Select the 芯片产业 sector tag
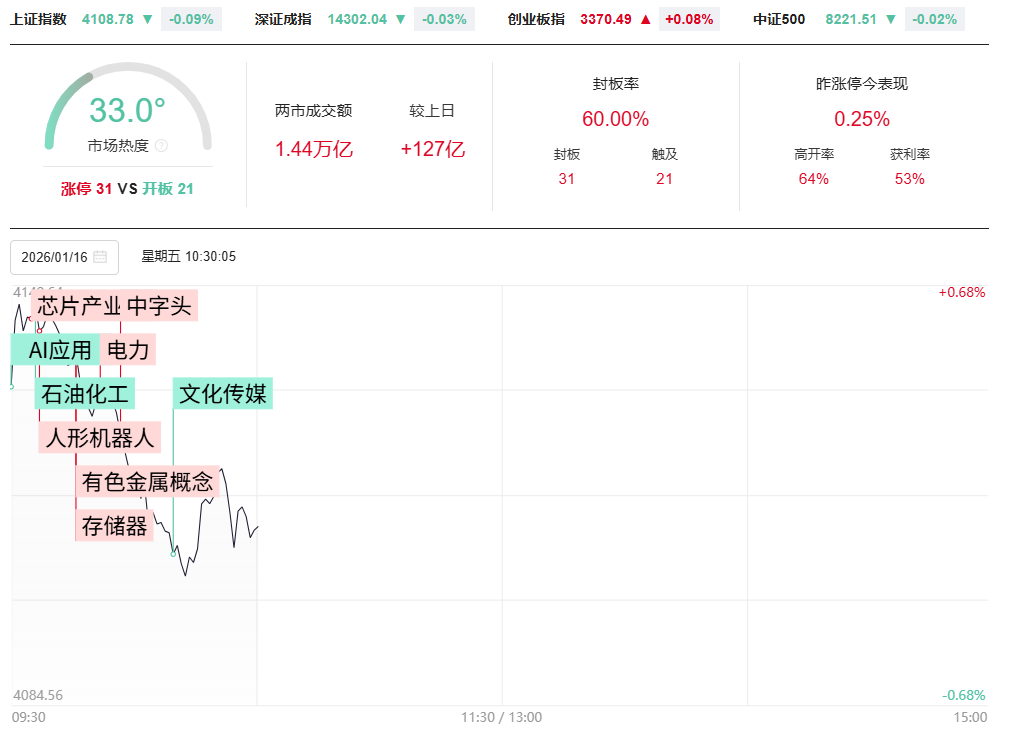1017x733 pixels. [78, 306]
